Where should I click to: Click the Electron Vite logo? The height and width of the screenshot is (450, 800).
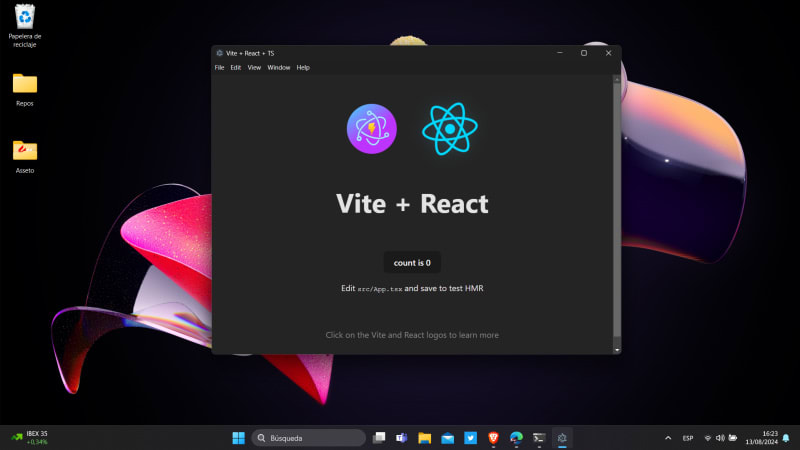click(x=371, y=129)
